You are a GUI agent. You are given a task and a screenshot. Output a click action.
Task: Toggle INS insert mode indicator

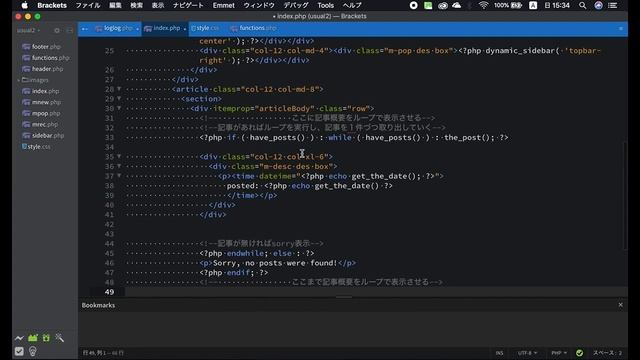(500, 353)
